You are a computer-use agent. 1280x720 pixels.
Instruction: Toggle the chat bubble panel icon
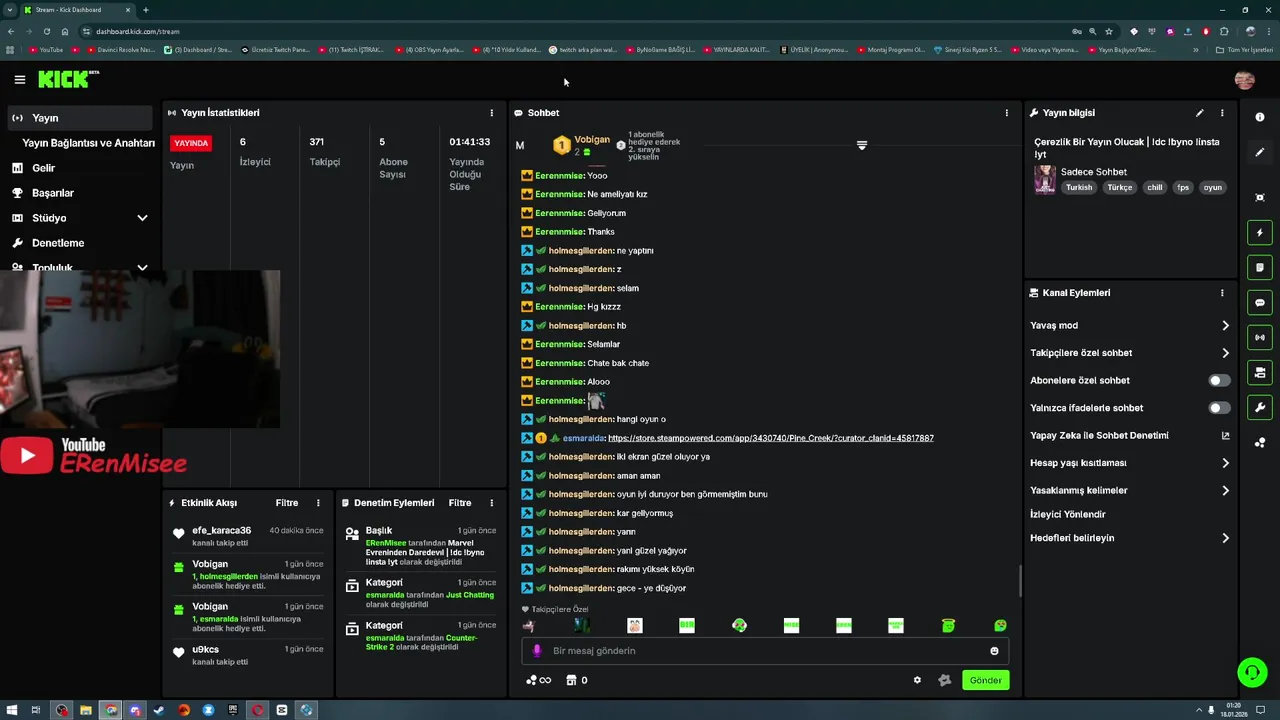point(1259,303)
